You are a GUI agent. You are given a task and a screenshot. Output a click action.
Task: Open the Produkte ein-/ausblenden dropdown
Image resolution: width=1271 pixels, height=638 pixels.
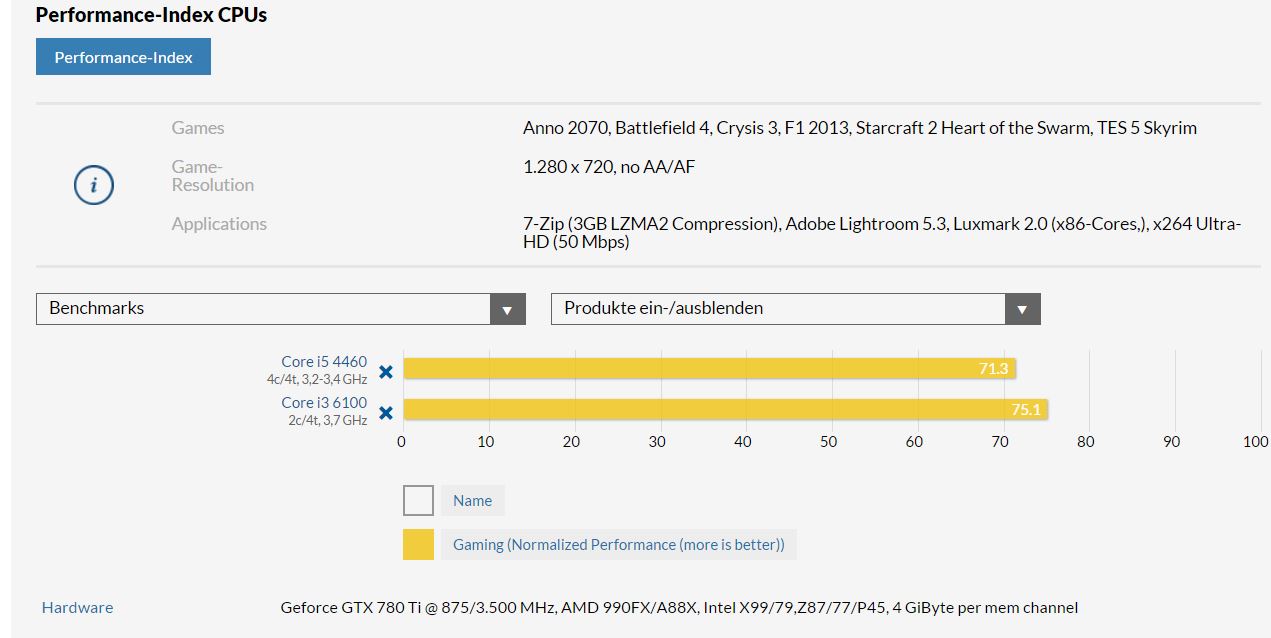[796, 309]
